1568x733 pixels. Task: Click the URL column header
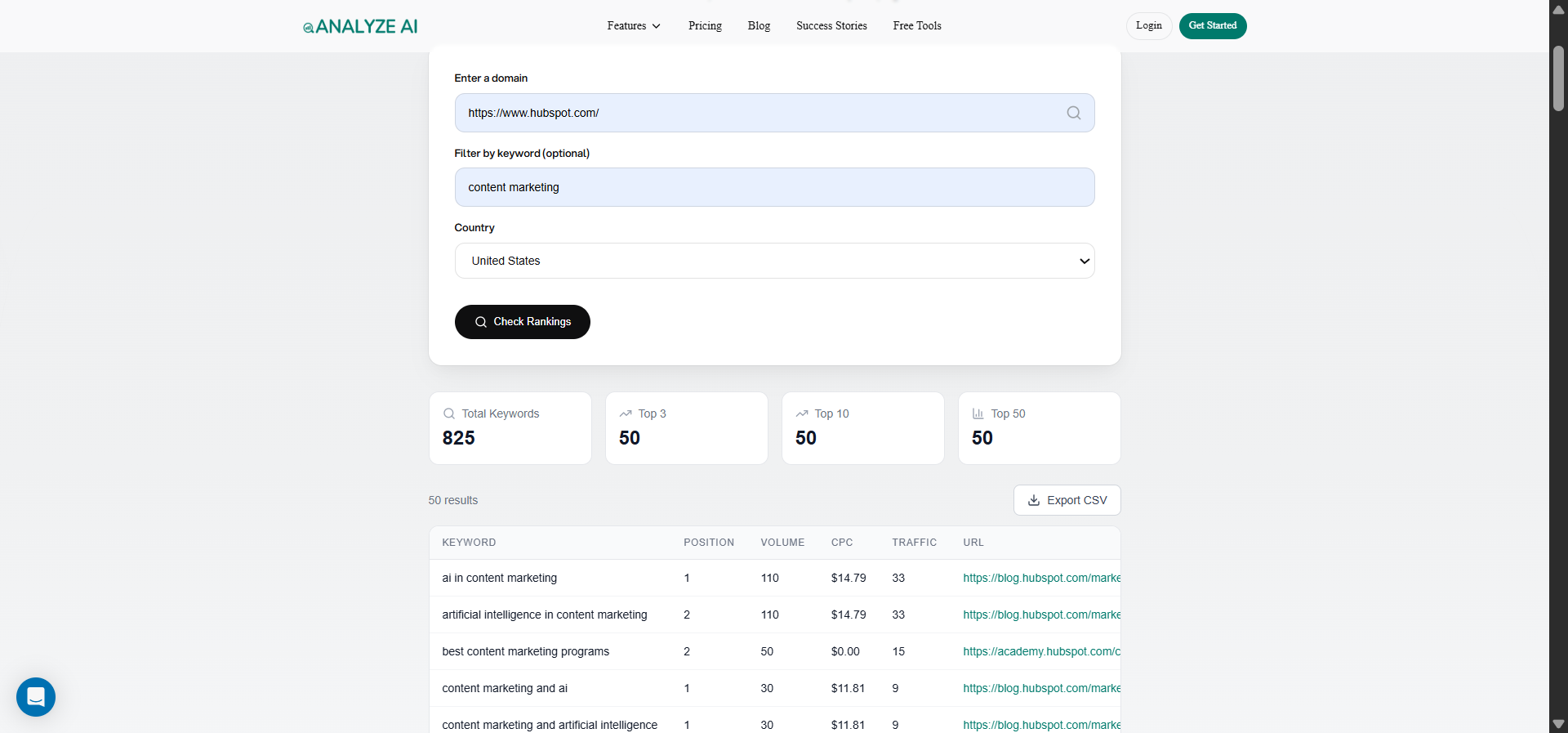tap(973, 543)
